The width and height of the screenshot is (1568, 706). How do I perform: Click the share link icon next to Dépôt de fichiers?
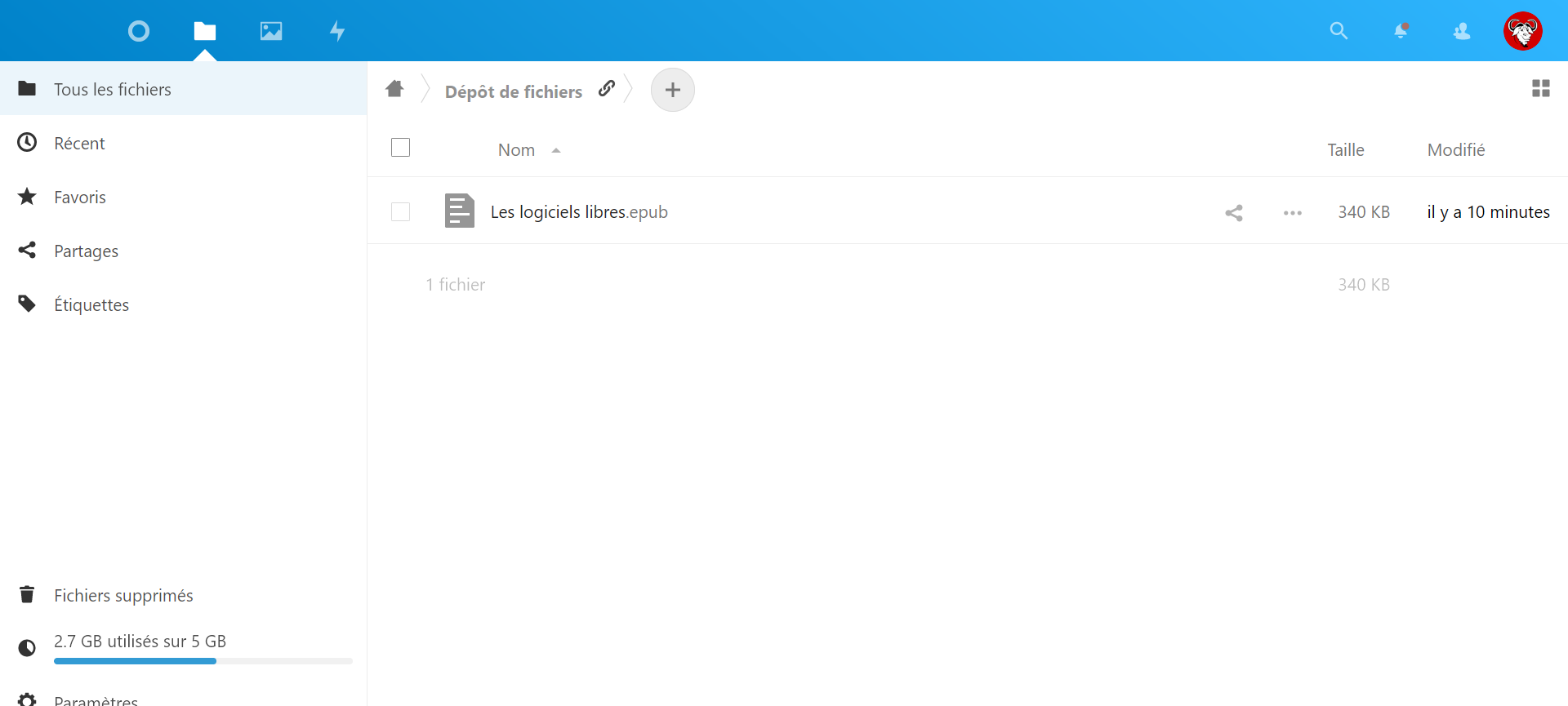click(x=606, y=89)
